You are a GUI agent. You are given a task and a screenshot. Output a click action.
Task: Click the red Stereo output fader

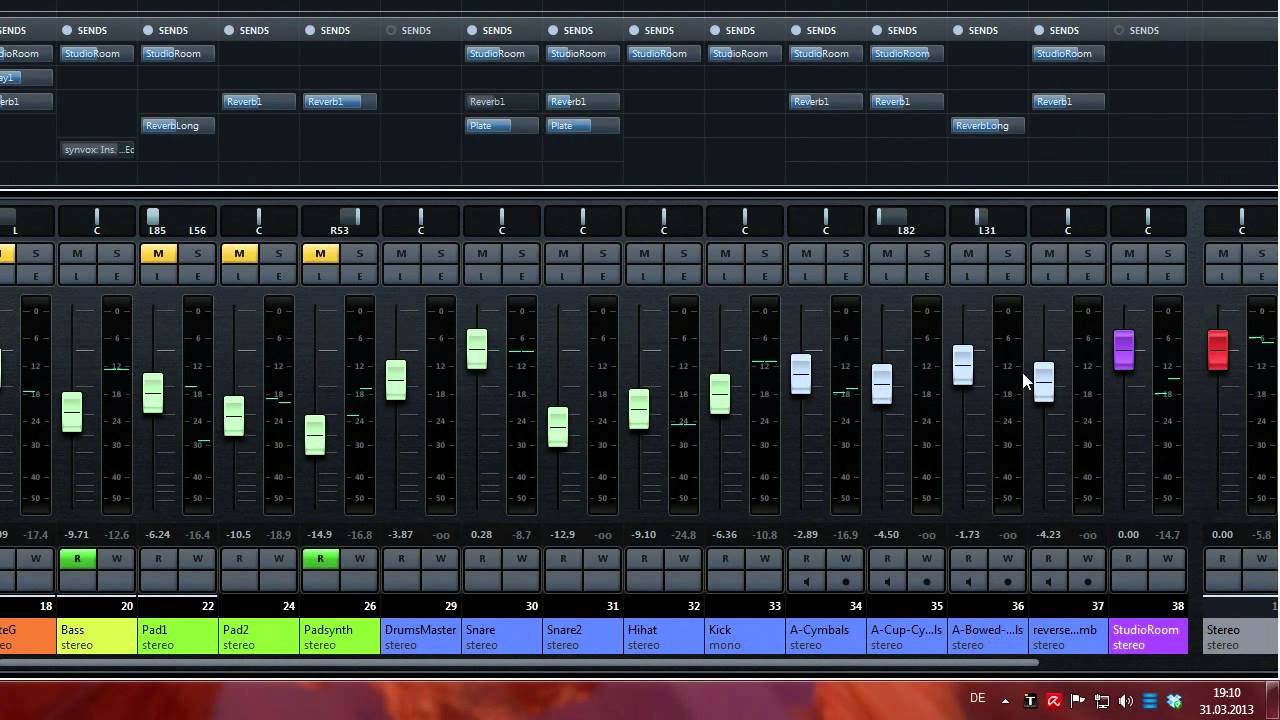1218,350
